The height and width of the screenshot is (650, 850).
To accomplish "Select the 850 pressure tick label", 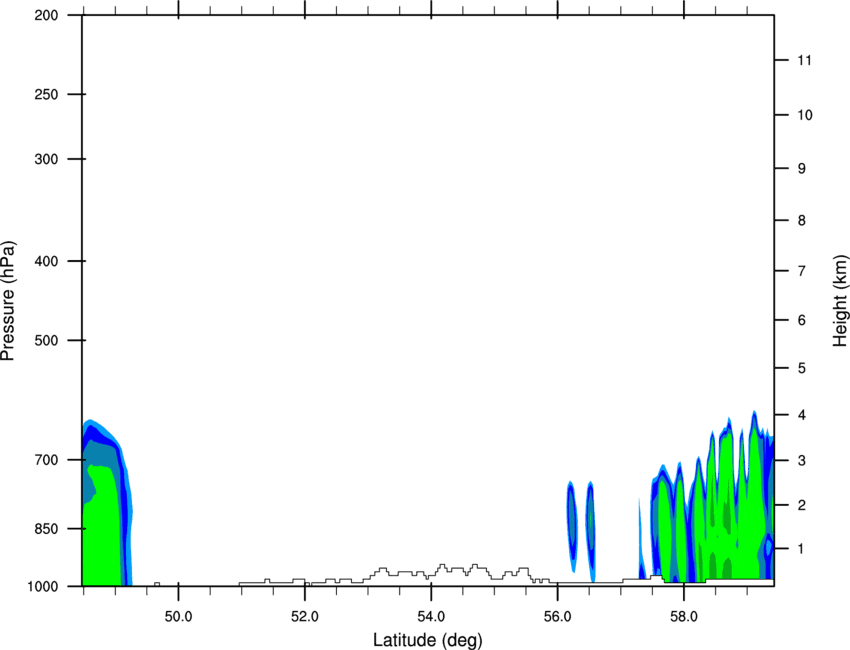I will (46, 529).
